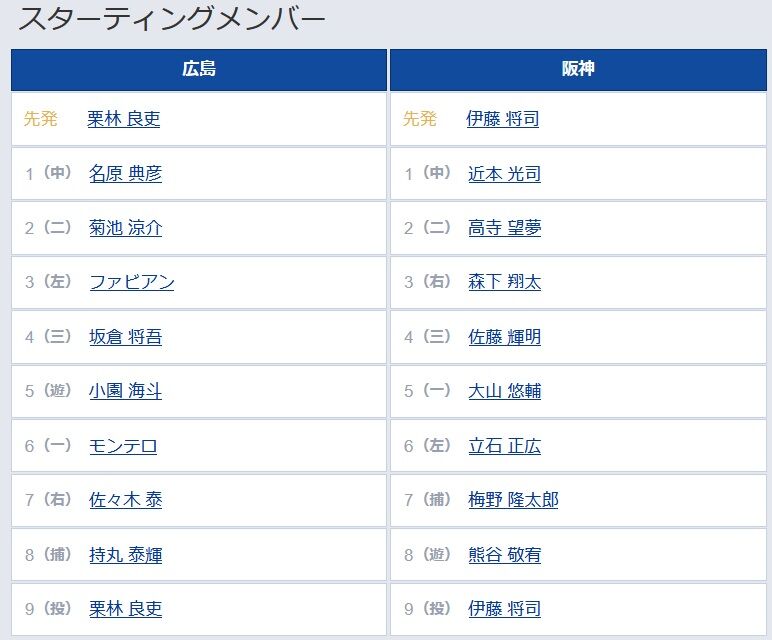Viewport: 772px width, 640px height.
Task: View catcher 持丸 泰輝 profile
Action: pyautogui.click(x=125, y=555)
